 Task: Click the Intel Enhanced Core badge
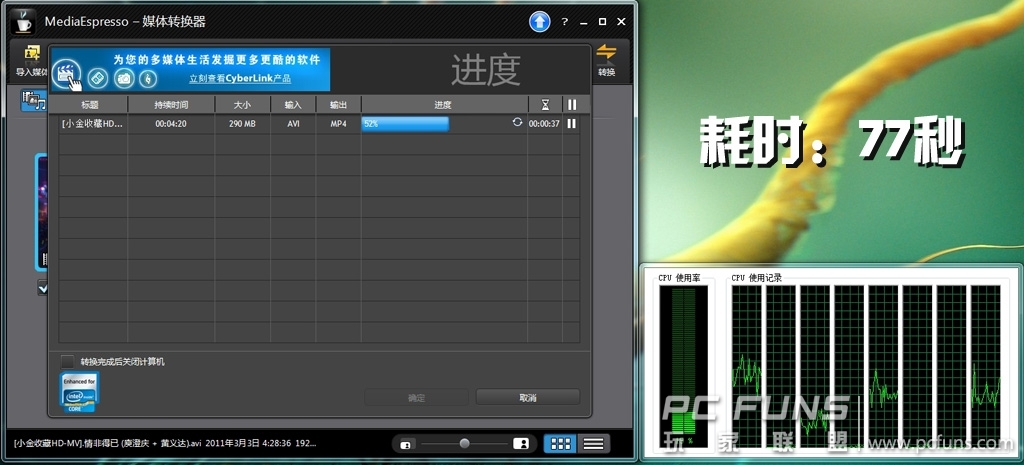coord(80,394)
